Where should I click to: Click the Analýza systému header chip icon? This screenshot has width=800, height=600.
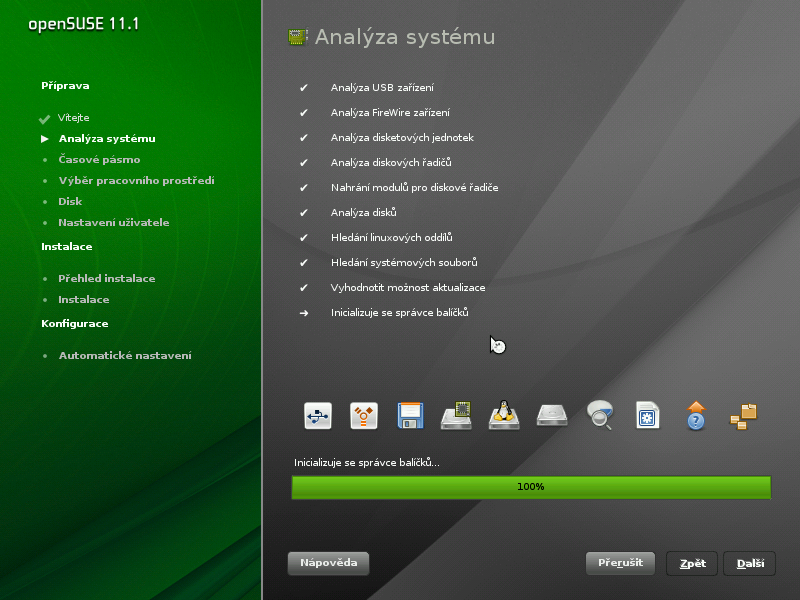coord(297,37)
